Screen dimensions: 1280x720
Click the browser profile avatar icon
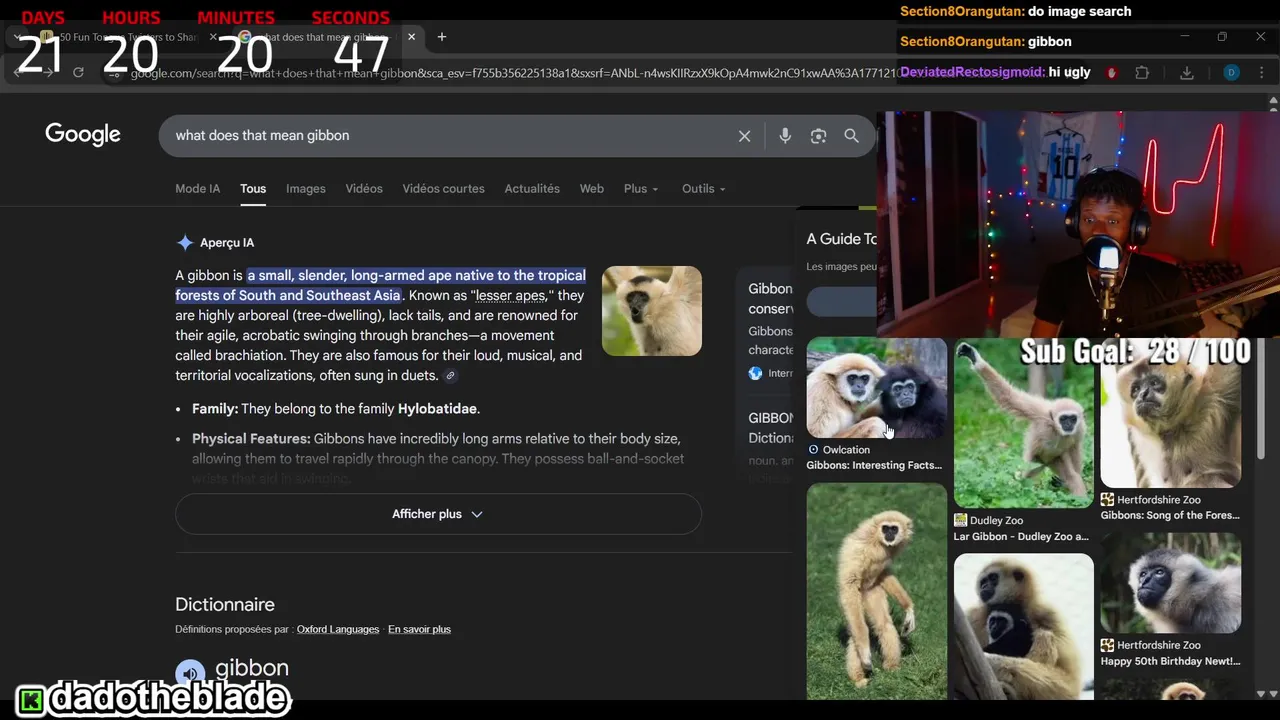[1231, 73]
